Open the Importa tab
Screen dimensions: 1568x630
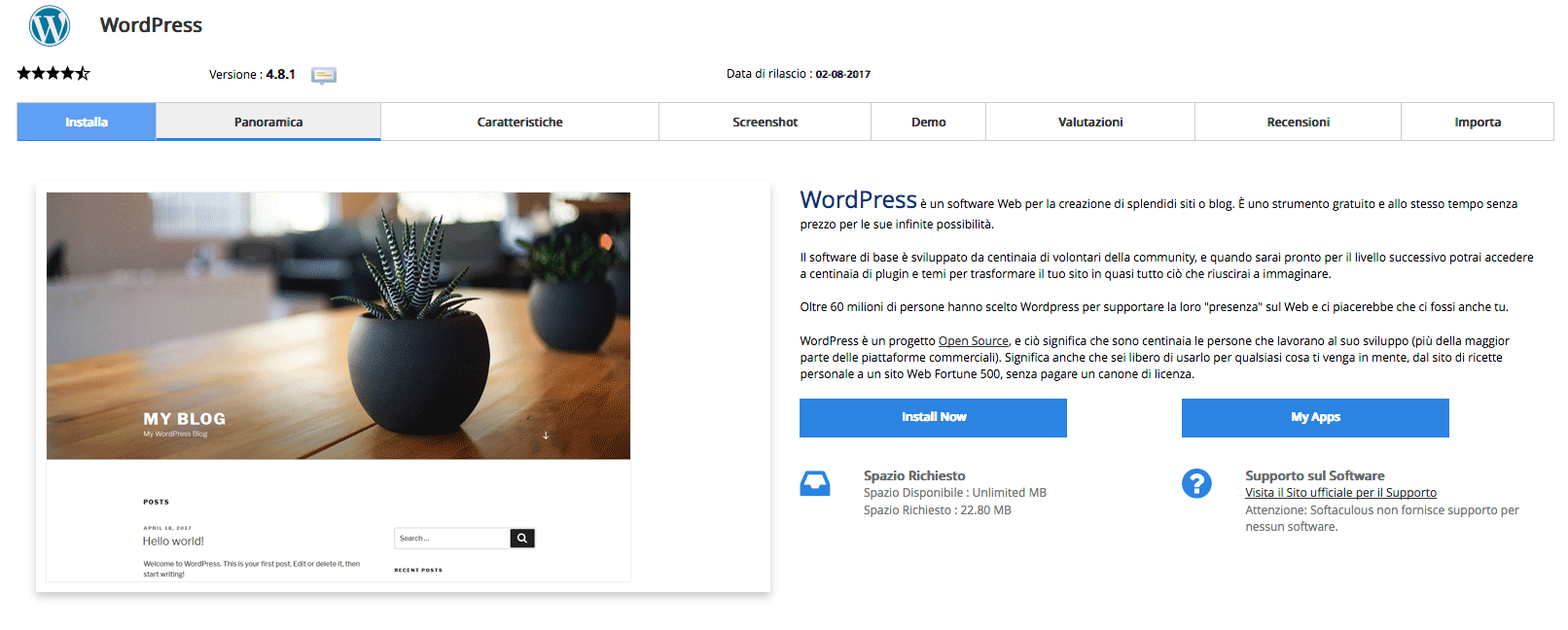[x=1478, y=122]
